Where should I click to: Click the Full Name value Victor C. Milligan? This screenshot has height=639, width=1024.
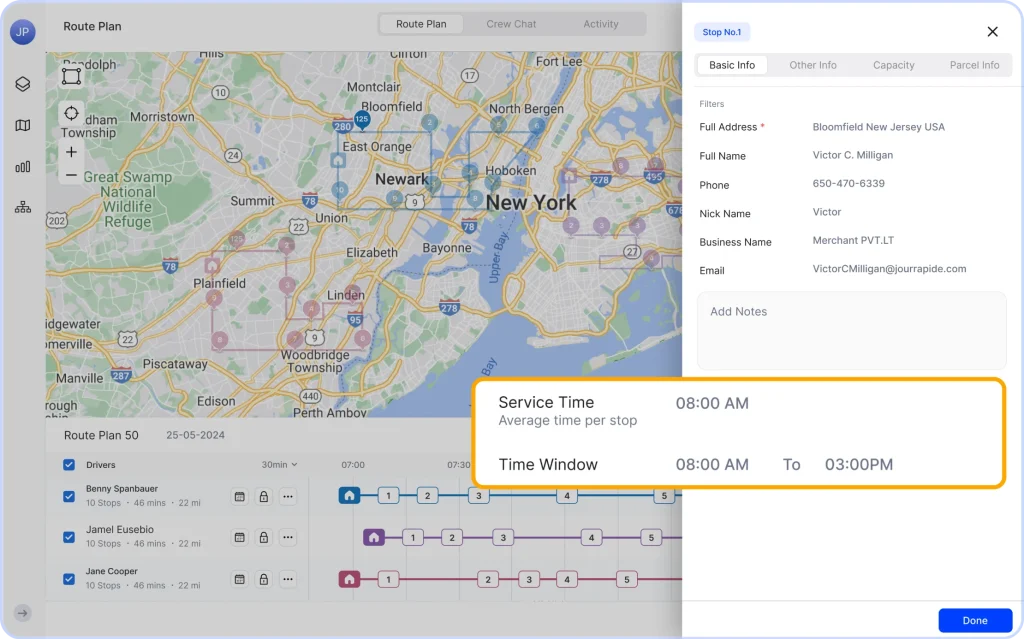pos(852,156)
